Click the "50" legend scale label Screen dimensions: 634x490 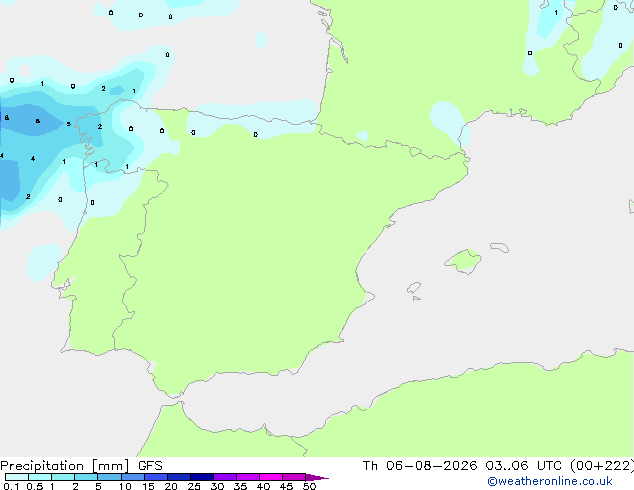pos(309,486)
